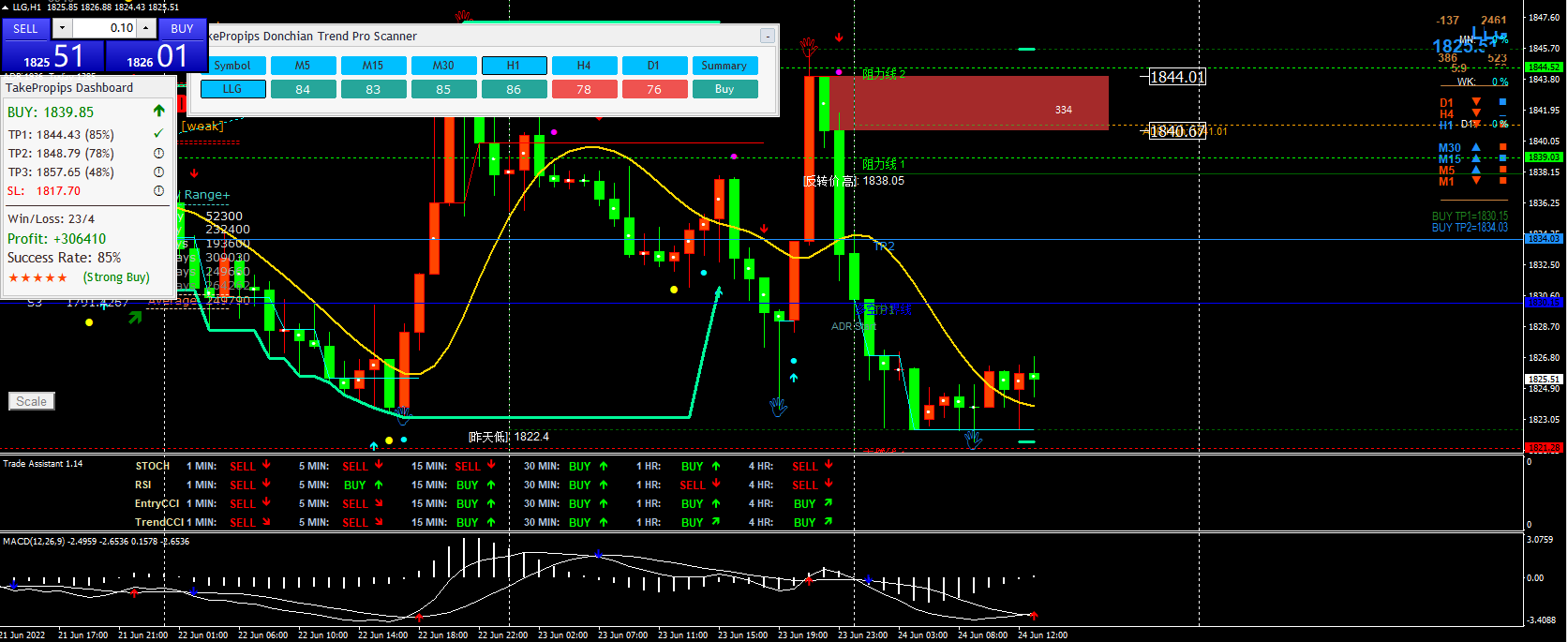
Task: Click EntryCCI 4 HR BUY diagonal arrow
Action: [829, 503]
